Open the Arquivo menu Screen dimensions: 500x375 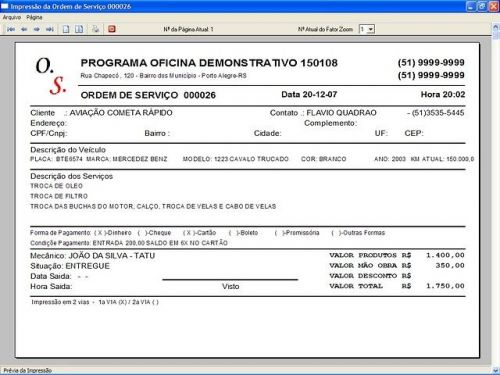point(12,17)
